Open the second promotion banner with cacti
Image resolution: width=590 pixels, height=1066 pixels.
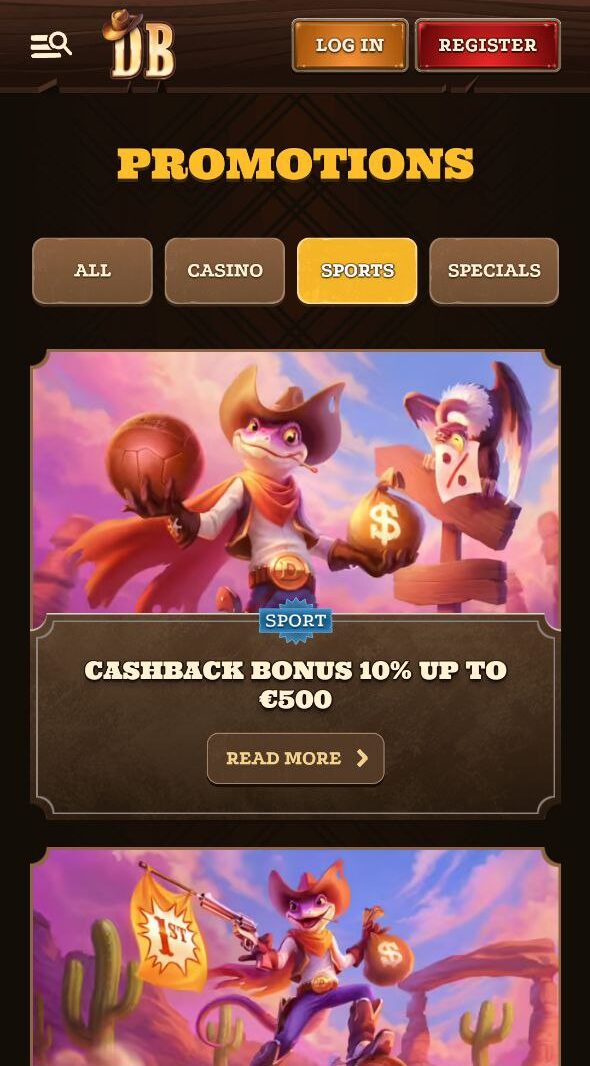(296, 957)
